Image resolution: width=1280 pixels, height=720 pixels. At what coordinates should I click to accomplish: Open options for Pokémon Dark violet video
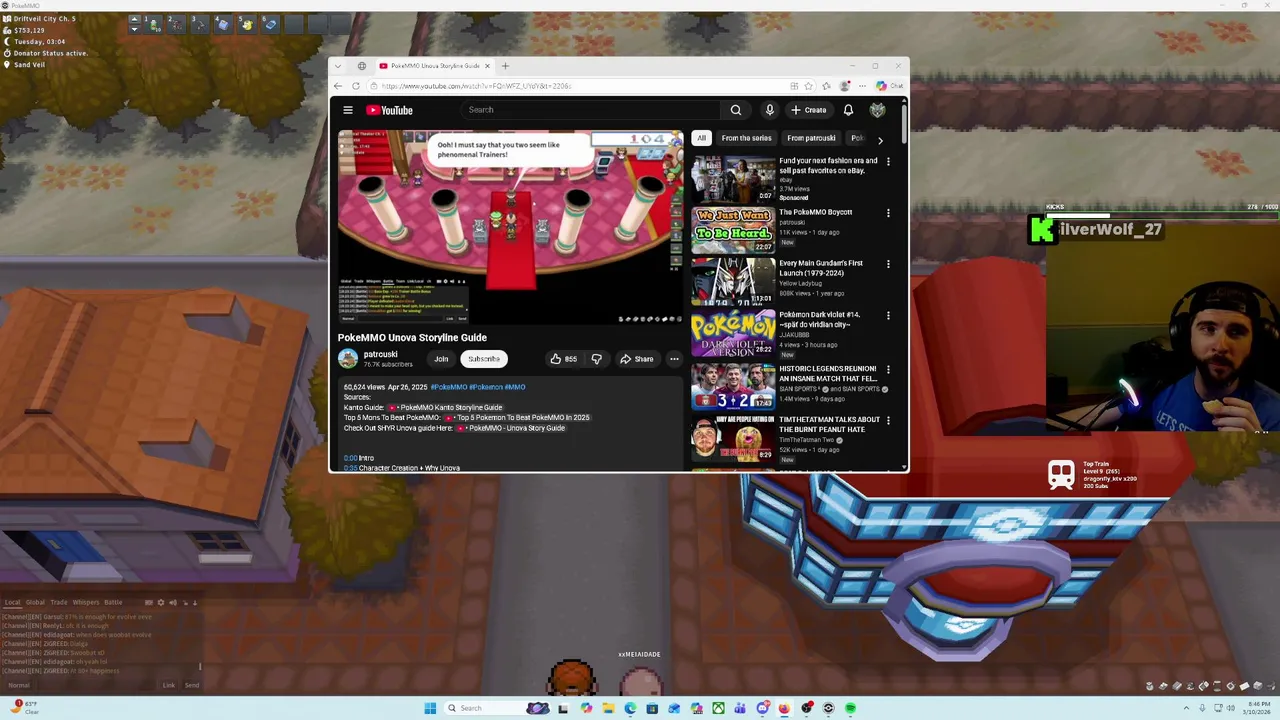888,315
